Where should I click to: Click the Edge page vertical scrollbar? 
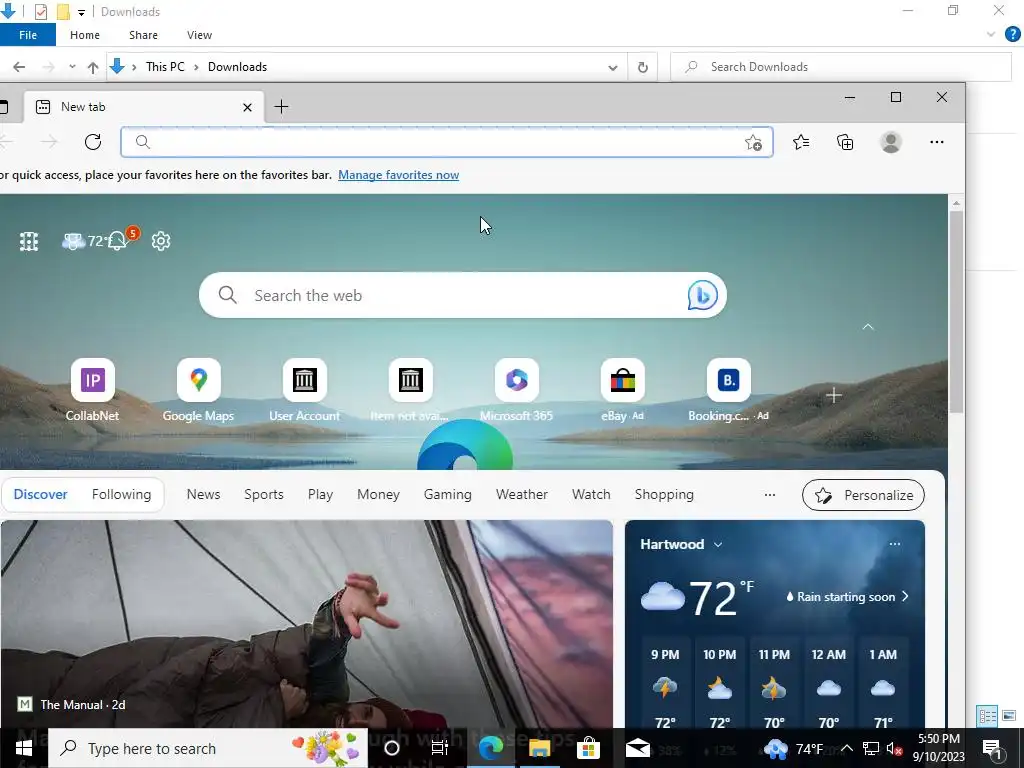(956, 312)
